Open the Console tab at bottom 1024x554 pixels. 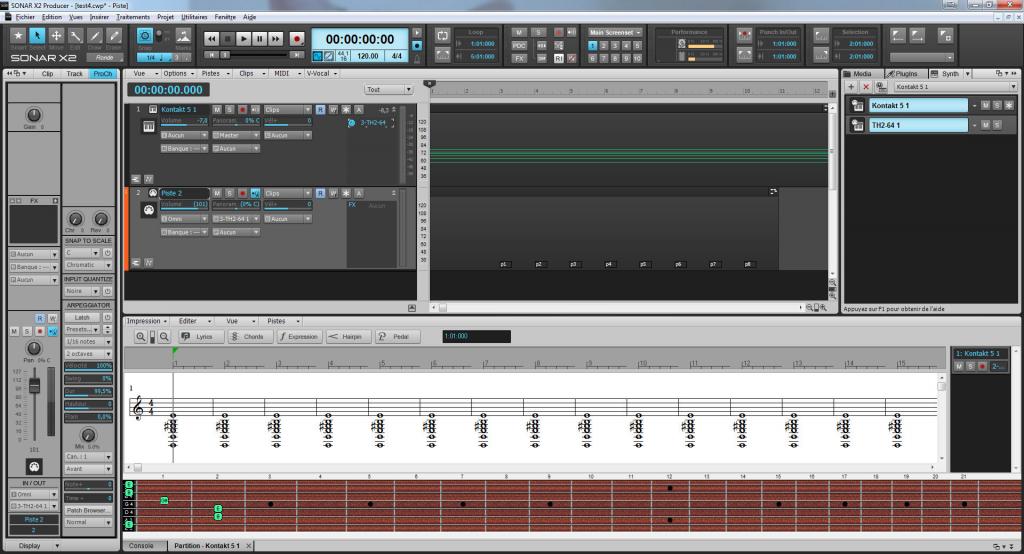pyautogui.click(x=141, y=546)
